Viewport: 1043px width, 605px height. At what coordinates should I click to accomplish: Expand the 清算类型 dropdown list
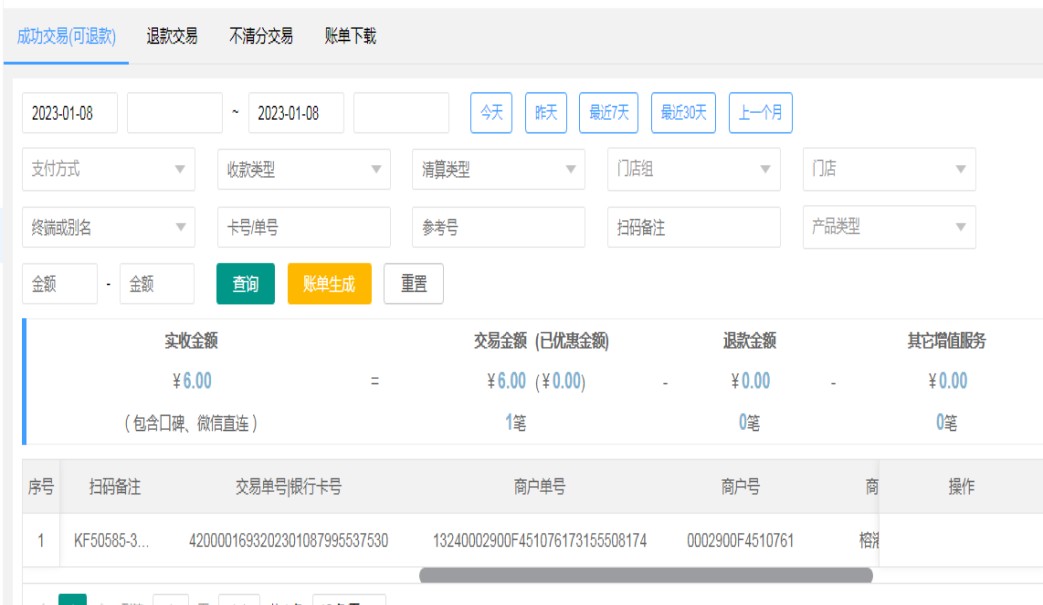[x=498, y=170]
